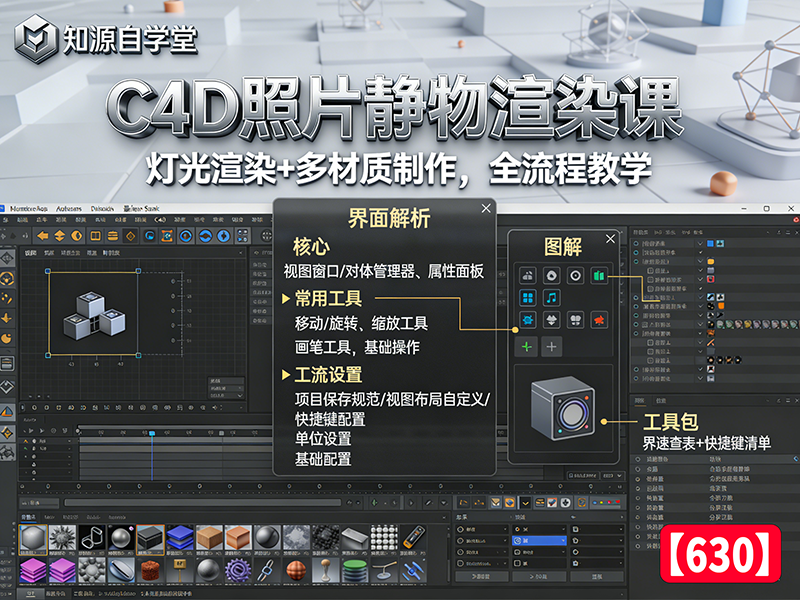Close the 图解 panel

click(x=608, y=240)
